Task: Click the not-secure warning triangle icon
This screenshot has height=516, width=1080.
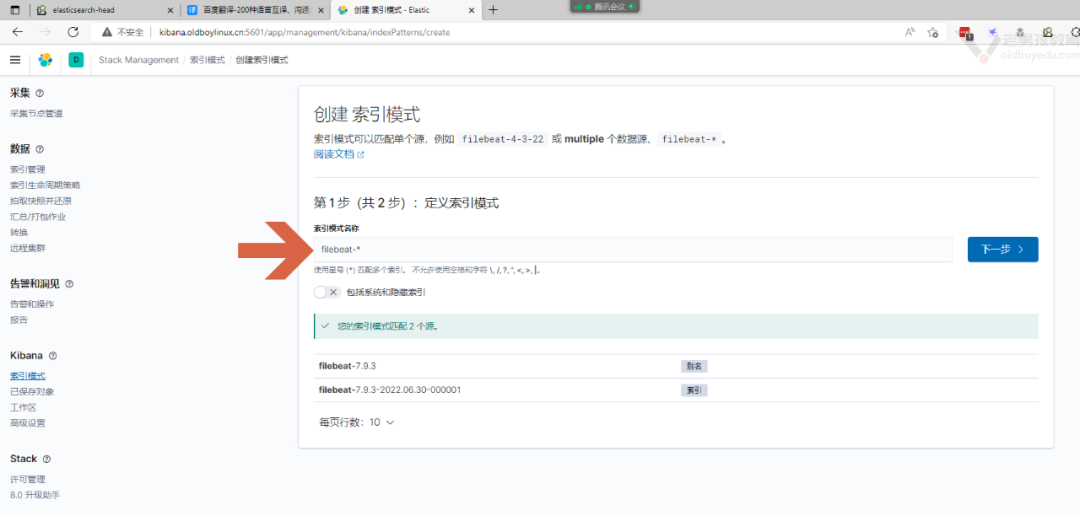Action: click(x=106, y=32)
